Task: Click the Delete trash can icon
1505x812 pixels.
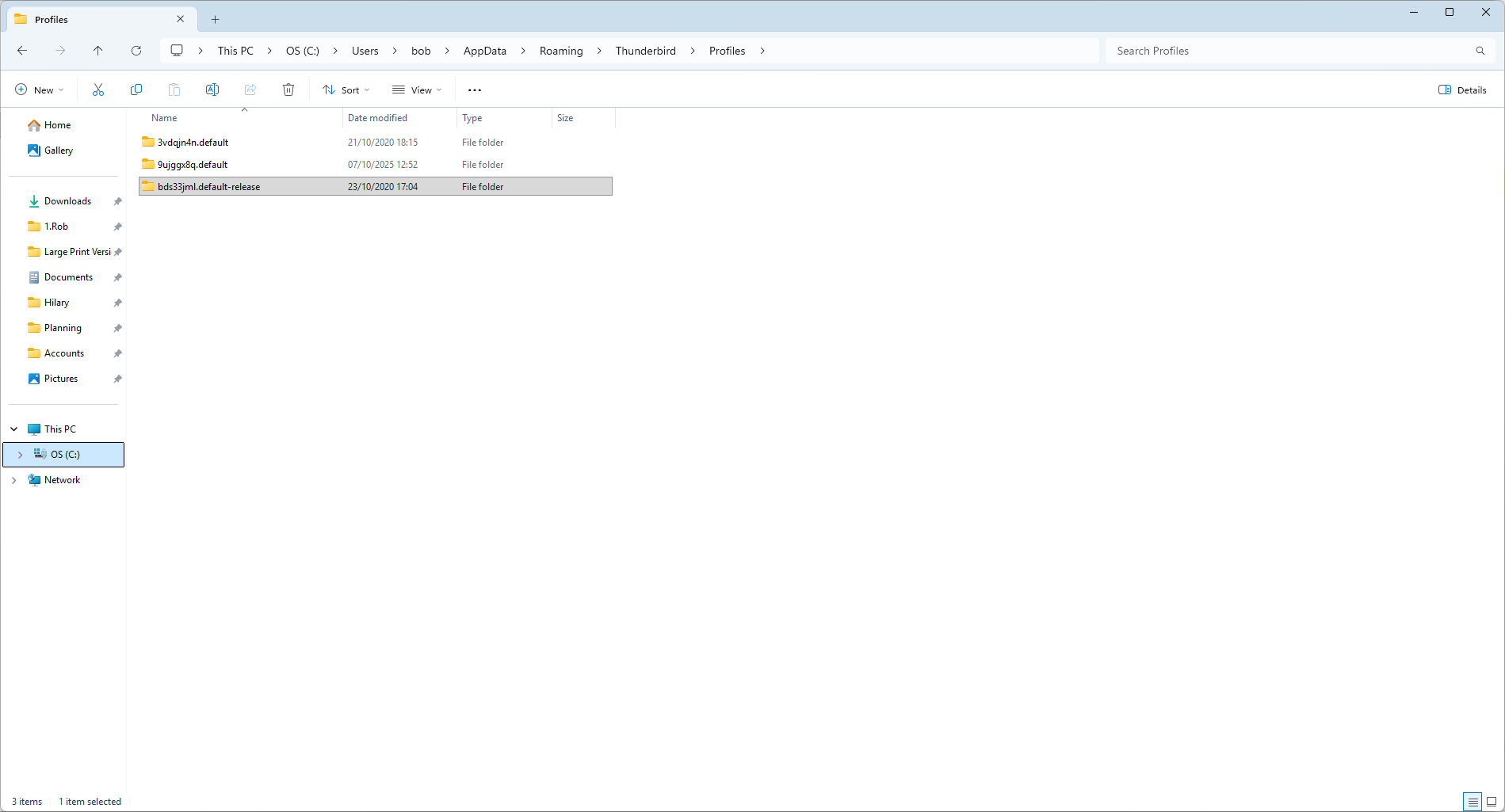Action: point(288,90)
